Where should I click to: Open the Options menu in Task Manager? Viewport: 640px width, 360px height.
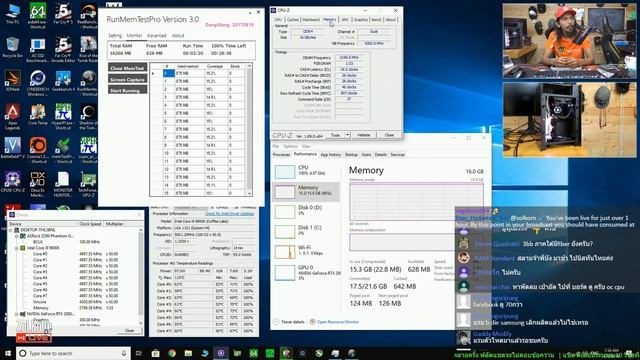click(290, 146)
